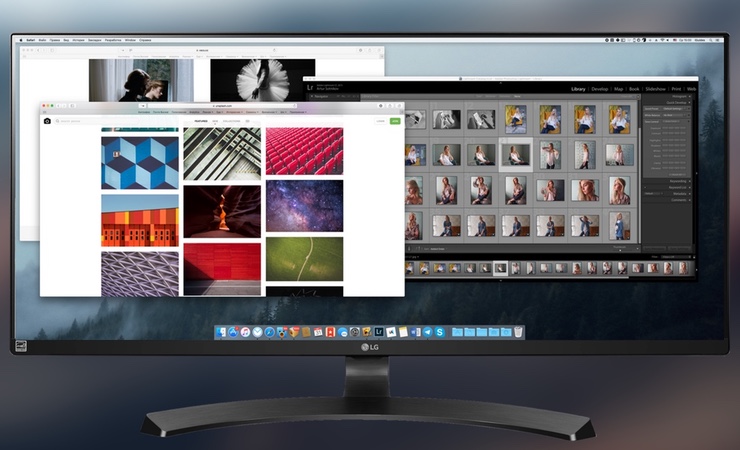Open ballerina photo in back Safari window

point(262,80)
